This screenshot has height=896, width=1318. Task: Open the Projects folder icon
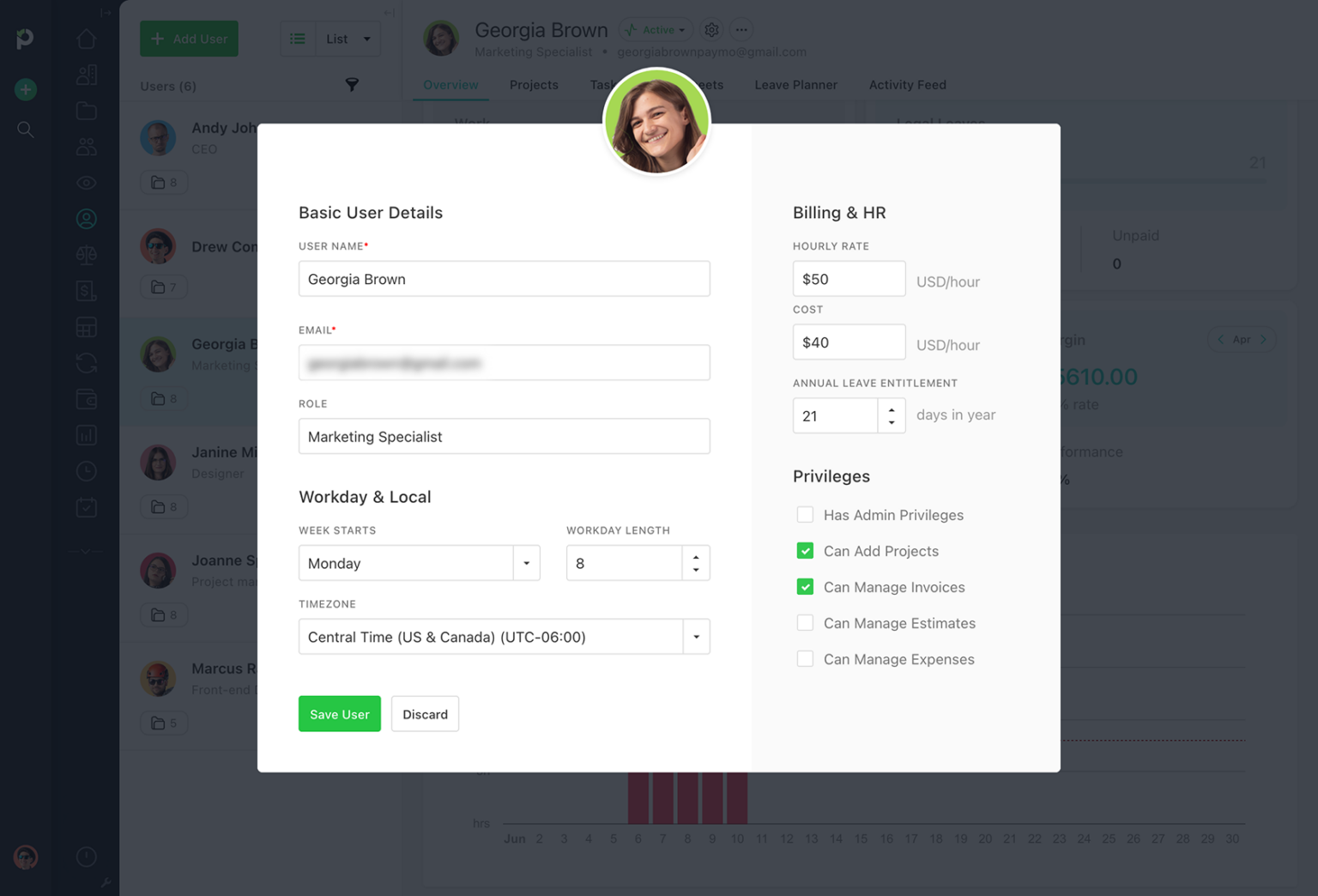point(86,111)
